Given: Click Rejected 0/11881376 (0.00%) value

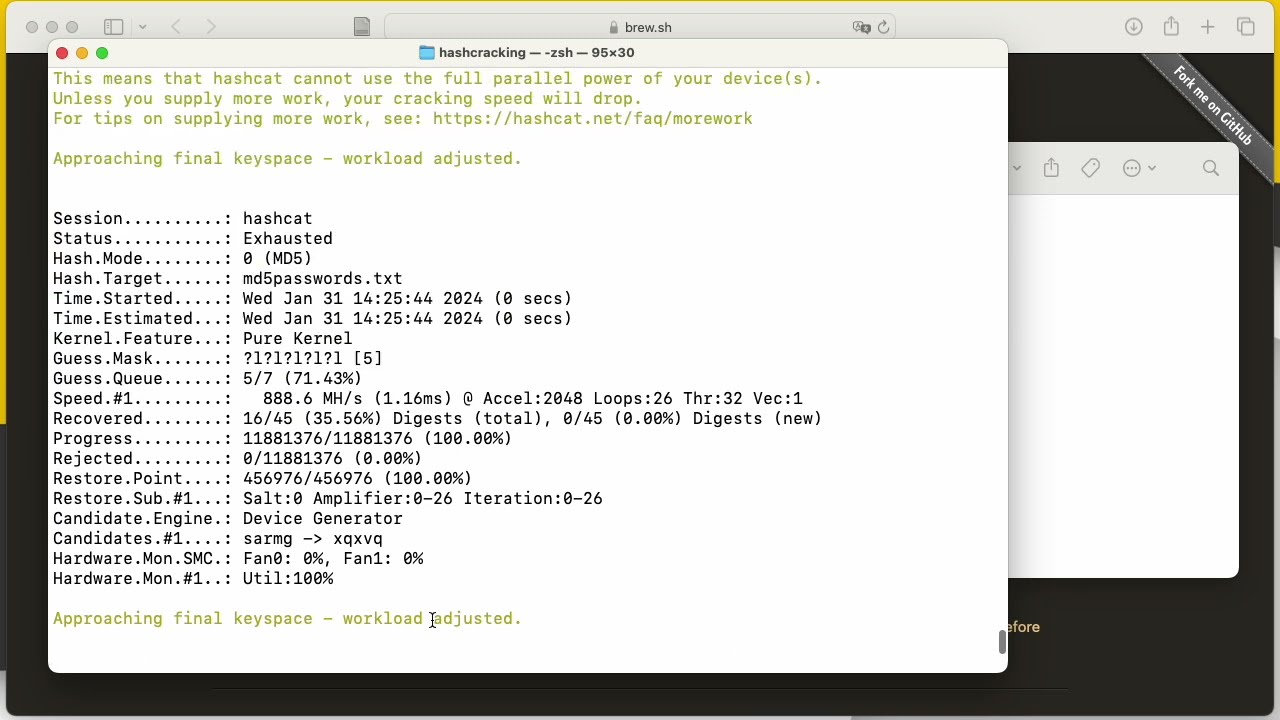Looking at the screenshot, I should click(x=332, y=459).
